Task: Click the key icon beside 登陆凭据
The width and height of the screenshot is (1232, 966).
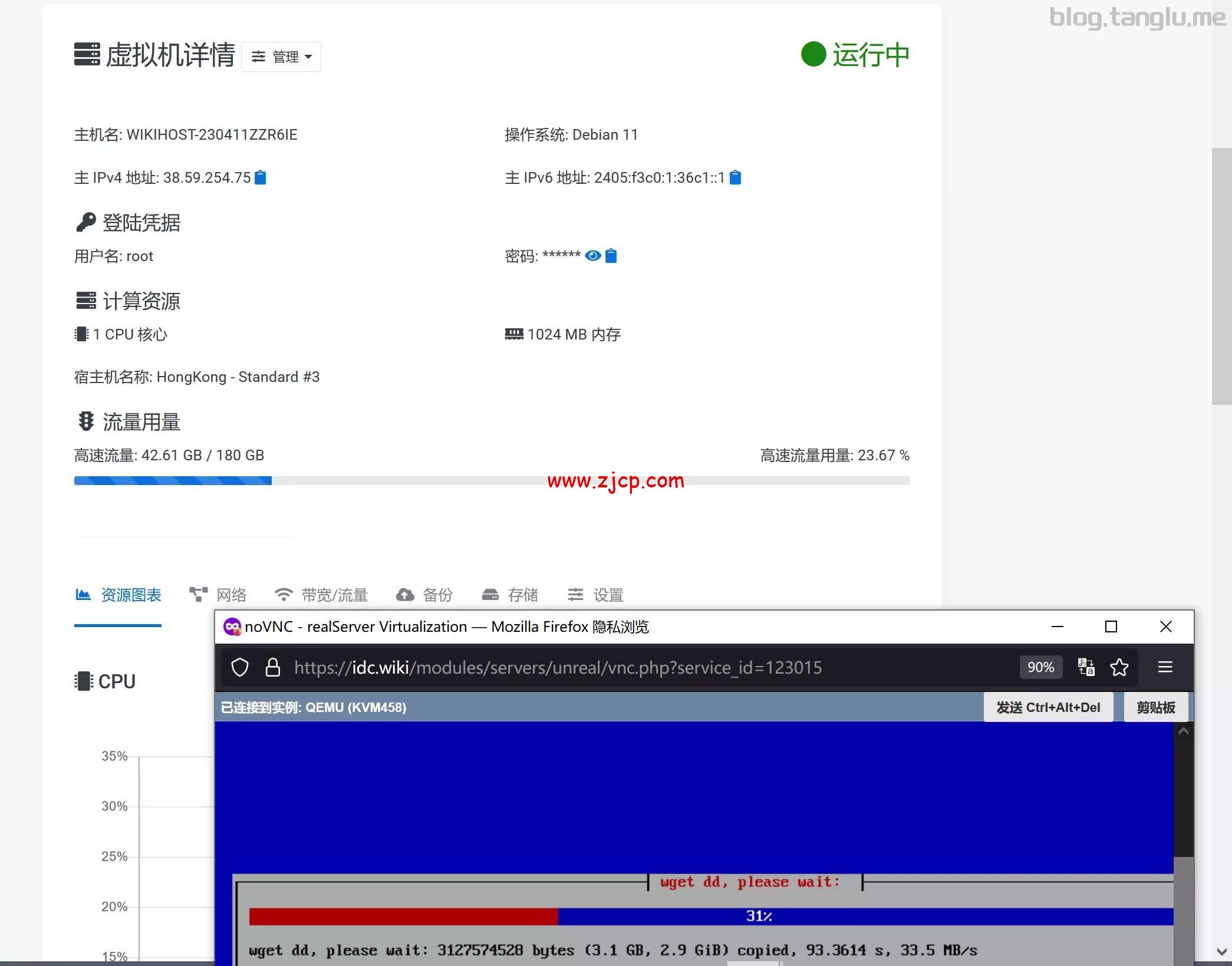Action: pos(85,222)
